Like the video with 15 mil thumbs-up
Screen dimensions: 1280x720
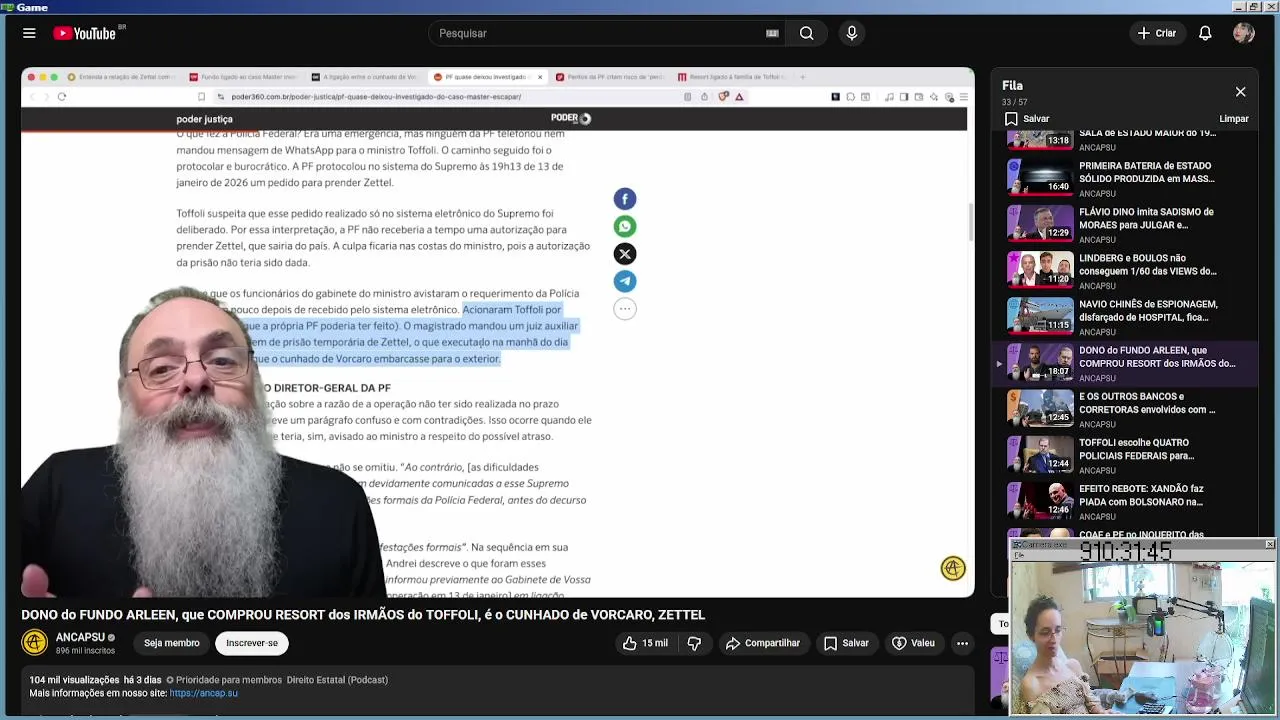click(x=645, y=643)
